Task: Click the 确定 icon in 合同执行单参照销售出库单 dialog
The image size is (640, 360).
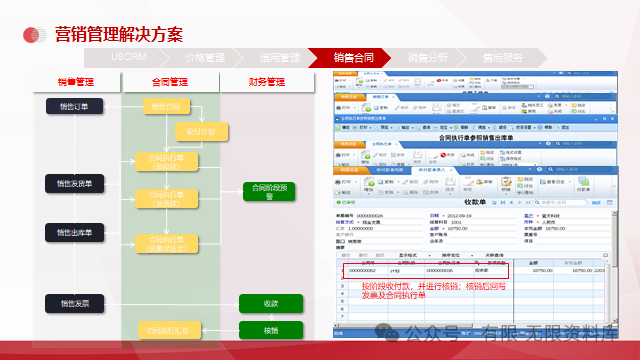Action: 338,127
